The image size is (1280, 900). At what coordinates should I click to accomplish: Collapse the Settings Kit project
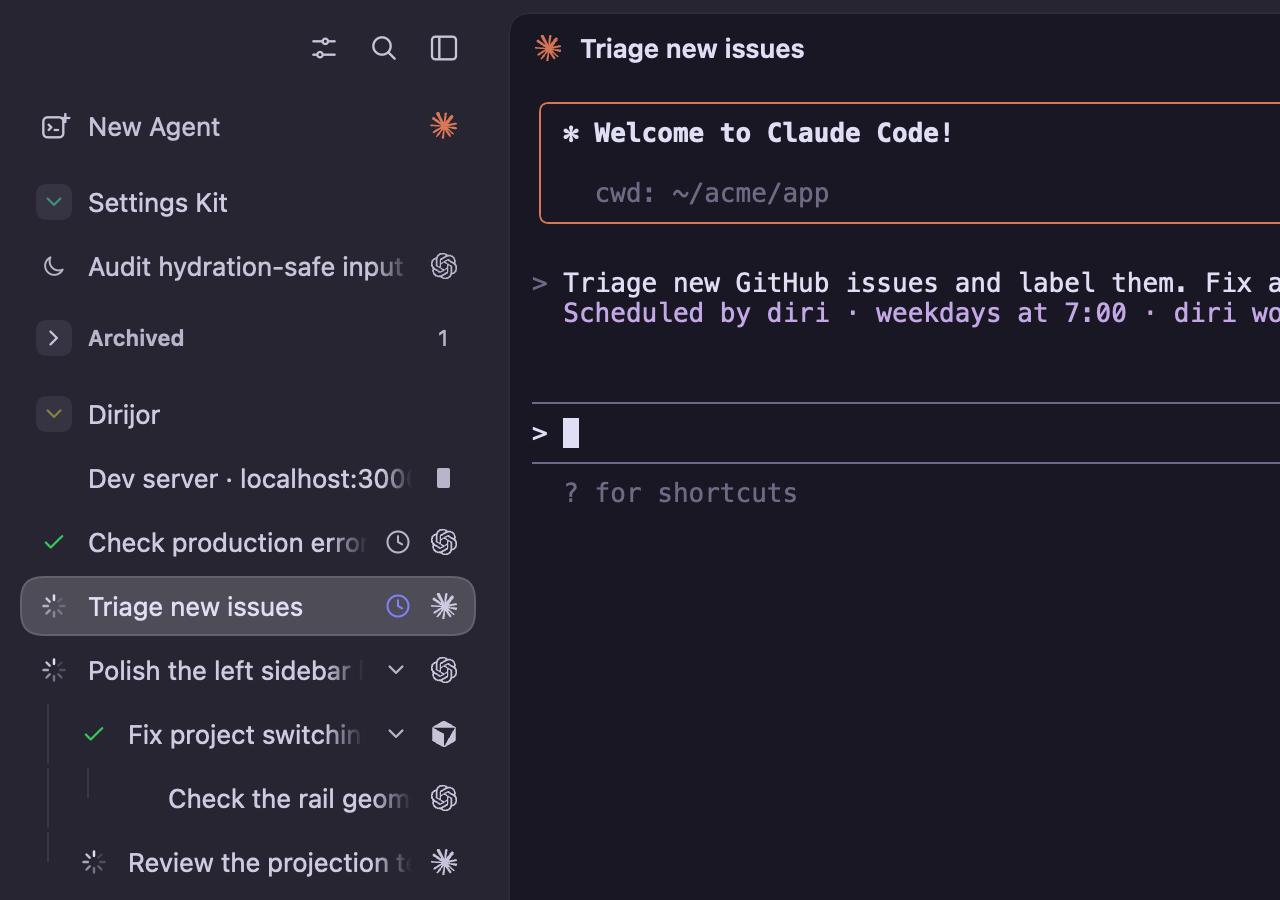coord(54,202)
